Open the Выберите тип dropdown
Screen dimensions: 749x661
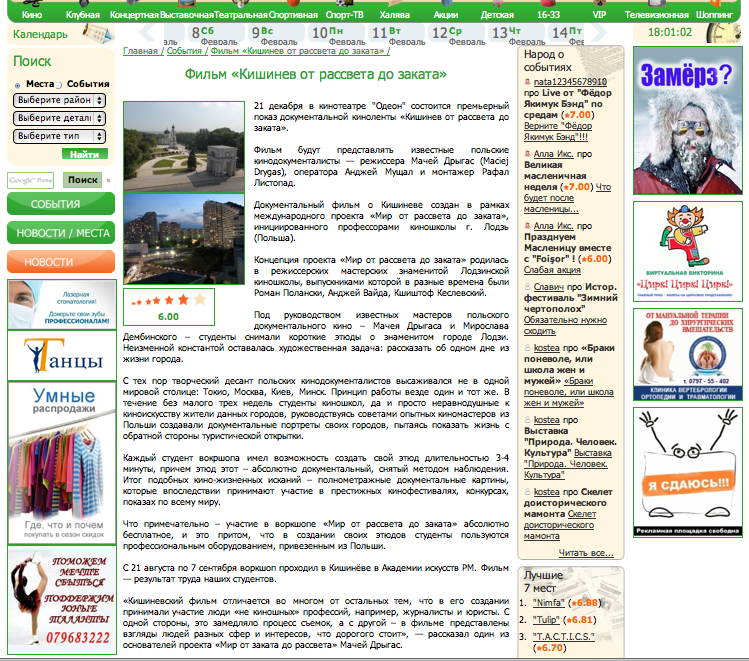pyautogui.click(x=59, y=136)
